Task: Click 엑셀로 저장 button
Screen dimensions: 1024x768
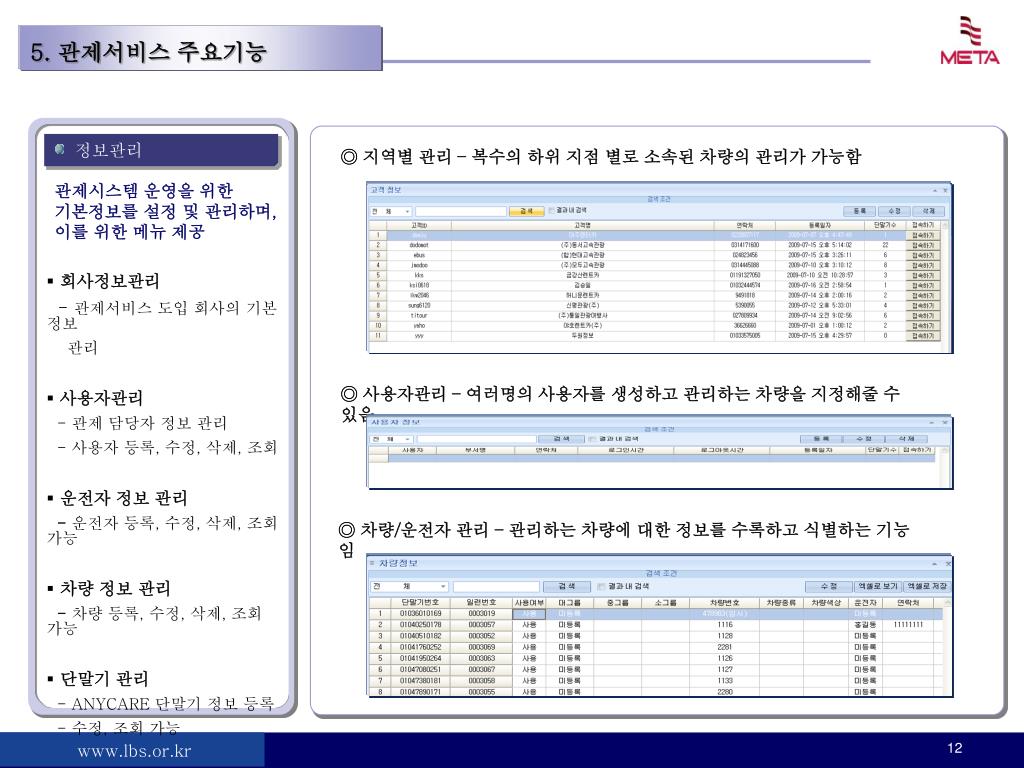Action: click(926, 586)
